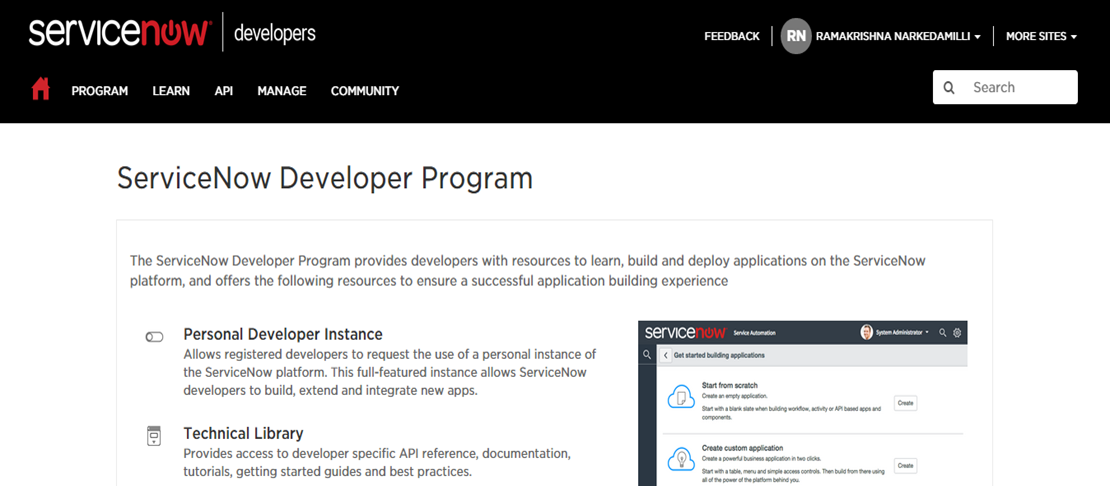The image size is (1110, 486).
Task: Go to the red home icon
Action: [x=40, y=89]
